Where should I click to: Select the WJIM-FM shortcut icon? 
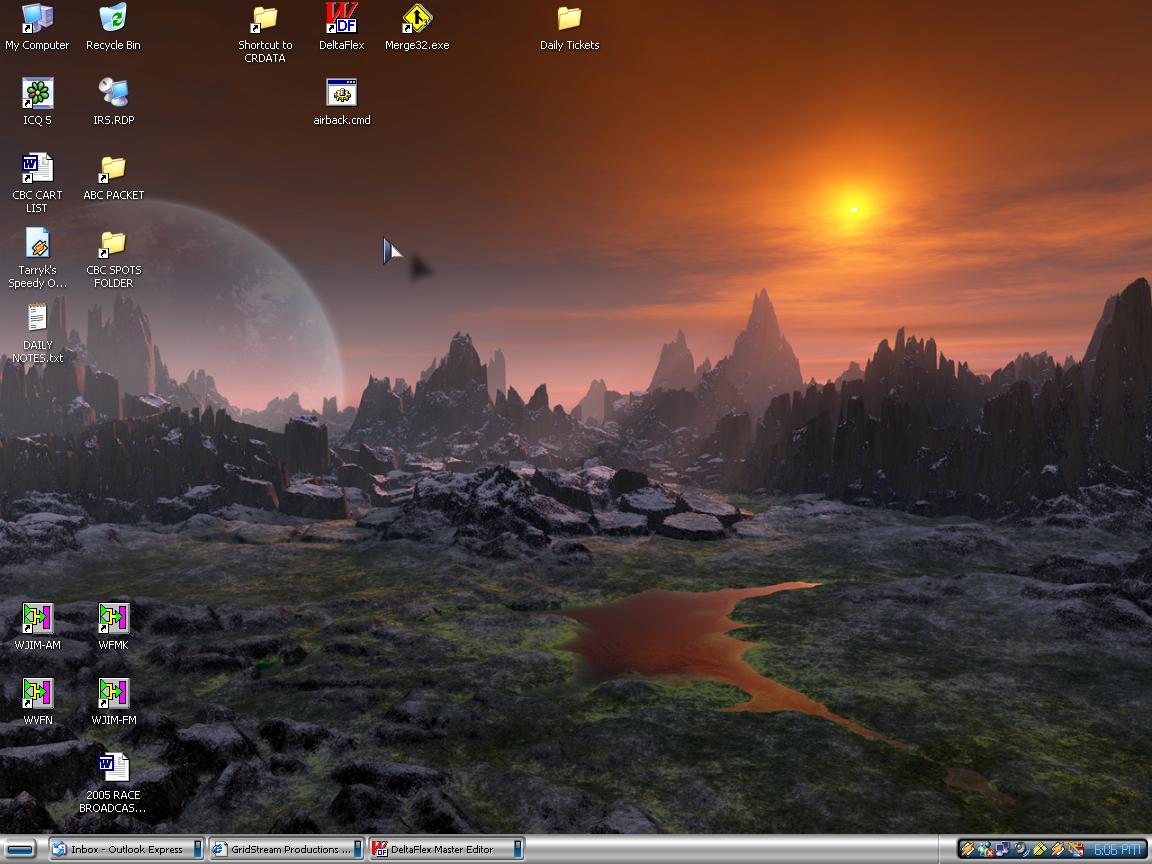tap(113, 694)
